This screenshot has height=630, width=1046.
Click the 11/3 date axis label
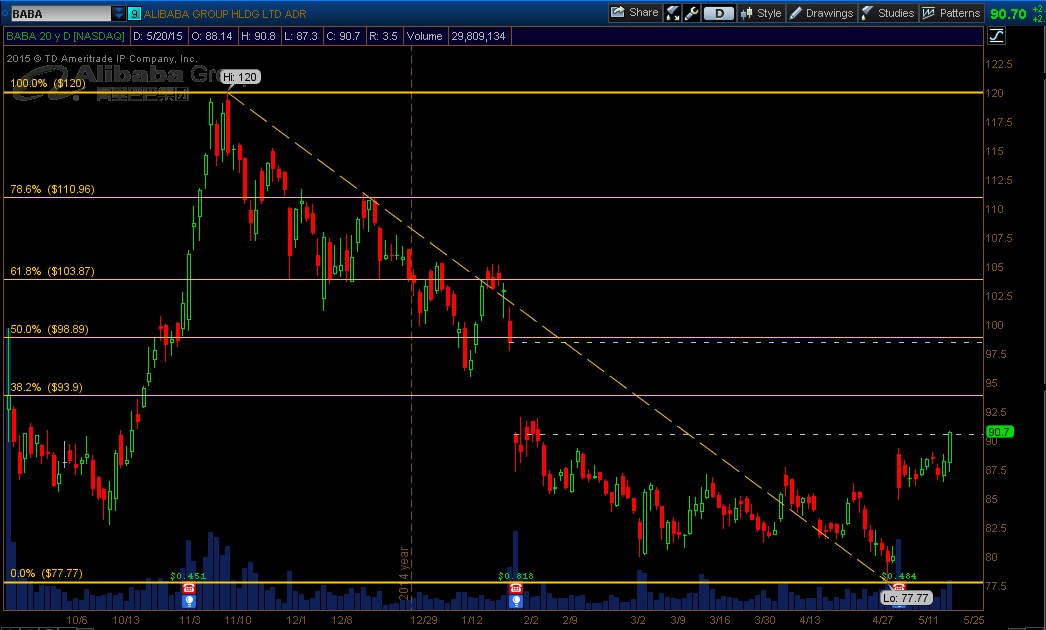[189, 620]
